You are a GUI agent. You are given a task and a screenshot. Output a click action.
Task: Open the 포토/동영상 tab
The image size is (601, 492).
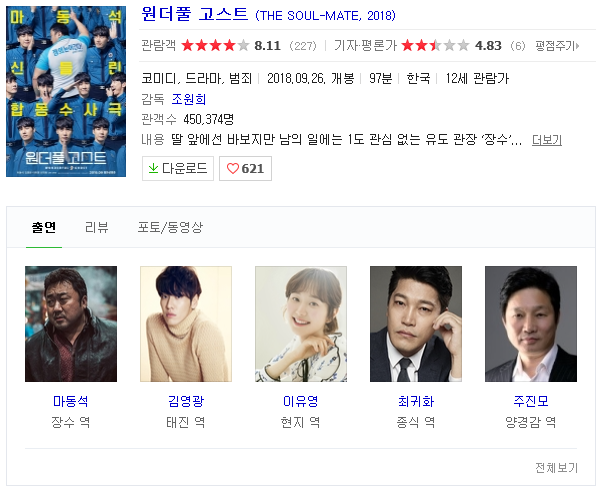point(170,227)
